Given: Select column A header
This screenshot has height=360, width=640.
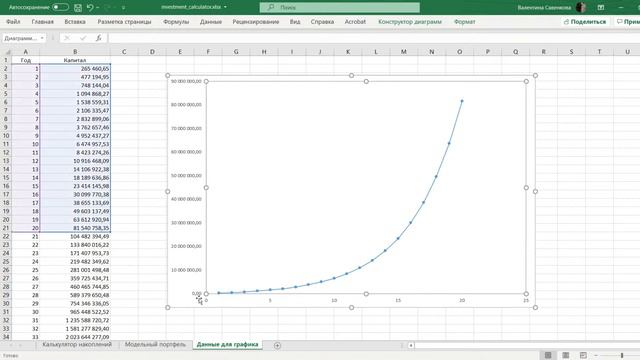Looking at the screenshot, I should [26, 52].
